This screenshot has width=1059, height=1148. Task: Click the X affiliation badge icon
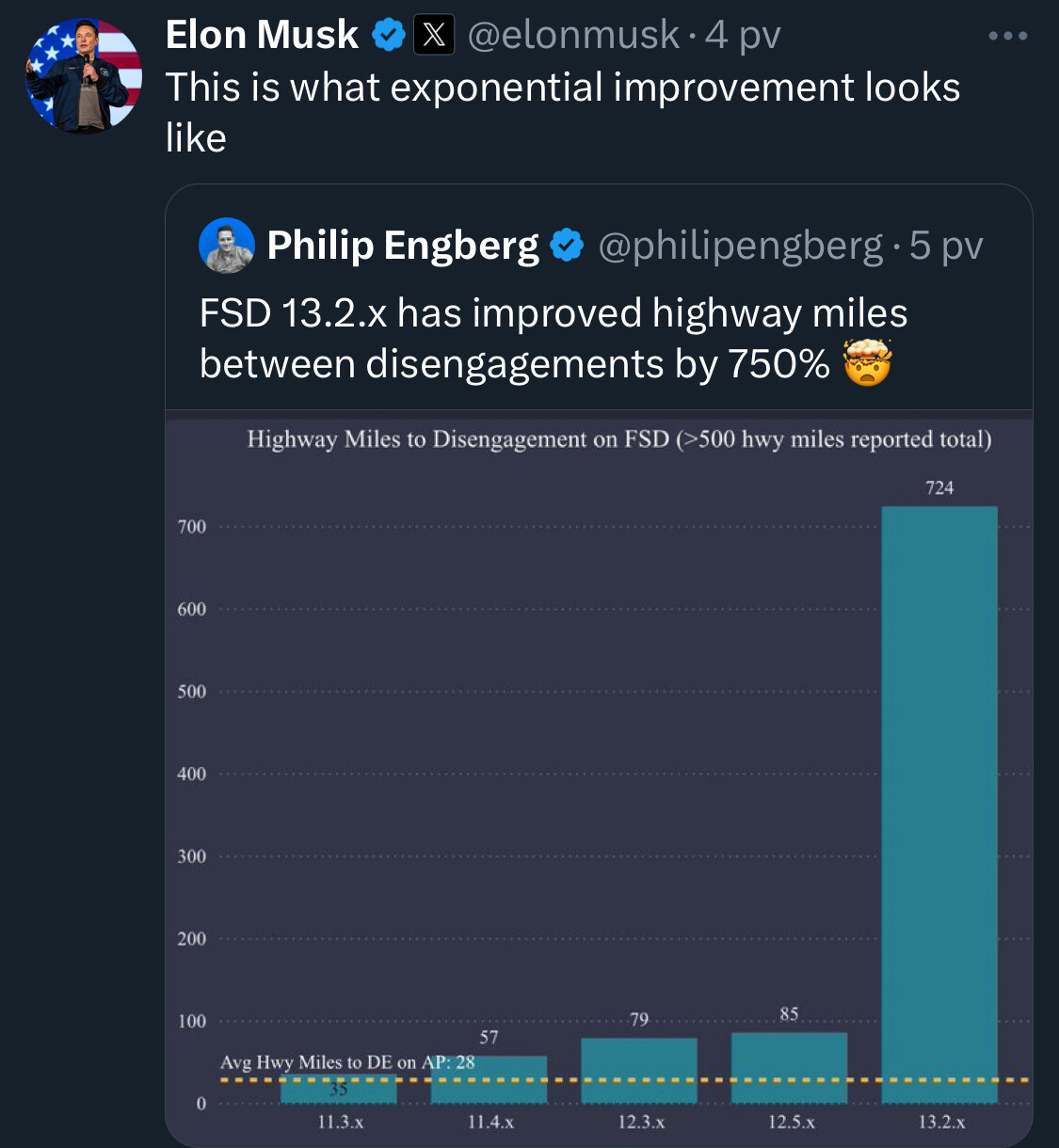pyautogui.click(x=434, y=36)
